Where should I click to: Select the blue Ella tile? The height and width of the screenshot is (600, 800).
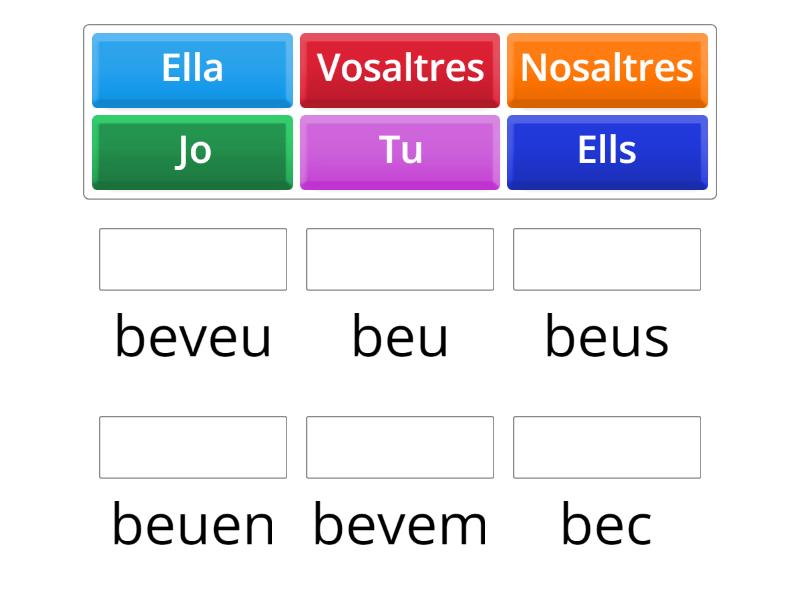coord(192,69)
